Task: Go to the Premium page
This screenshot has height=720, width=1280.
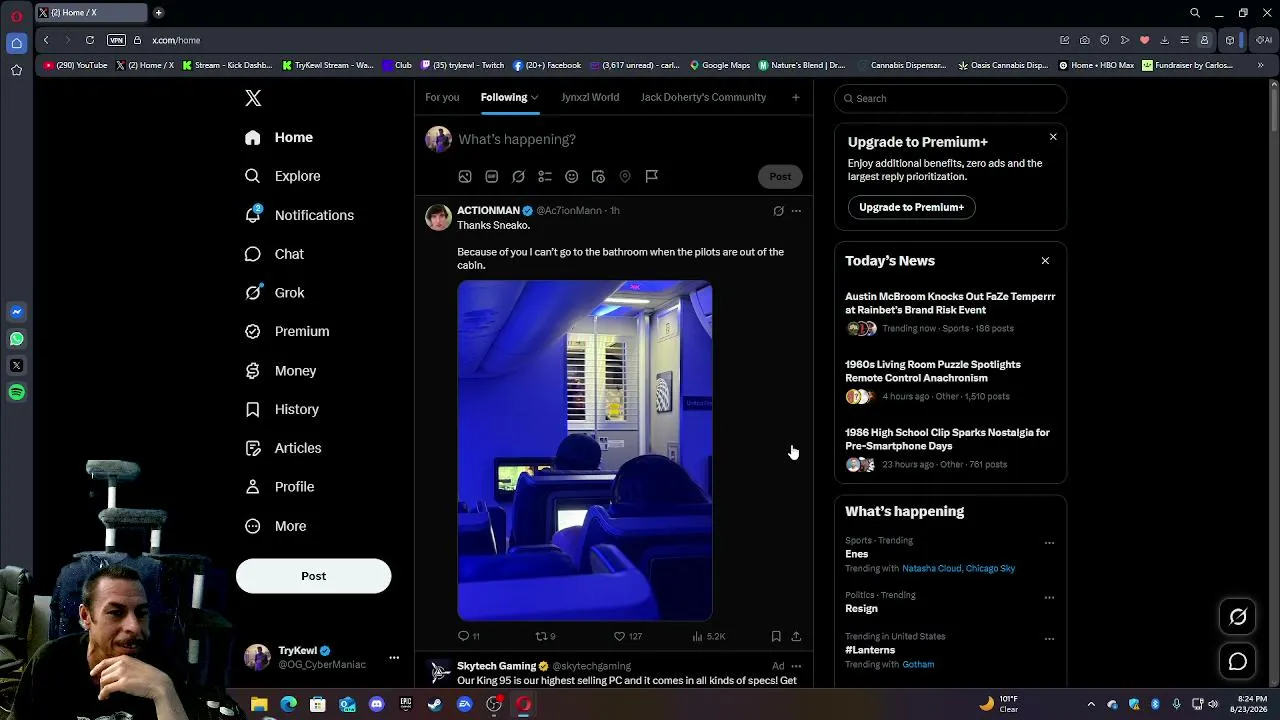Action: (287, 331)
